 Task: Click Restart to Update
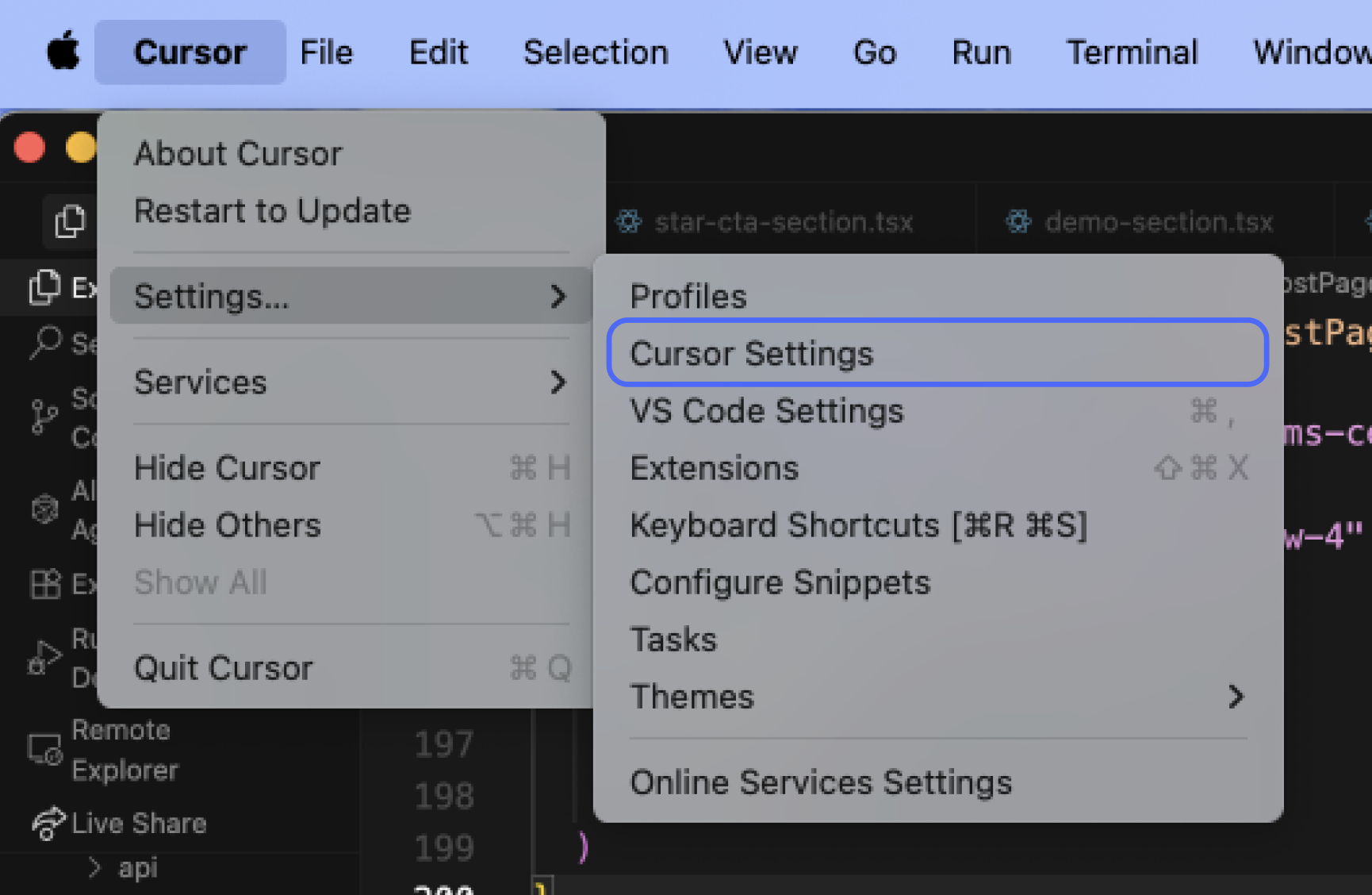pyautogui.click(x=272, y=211)
